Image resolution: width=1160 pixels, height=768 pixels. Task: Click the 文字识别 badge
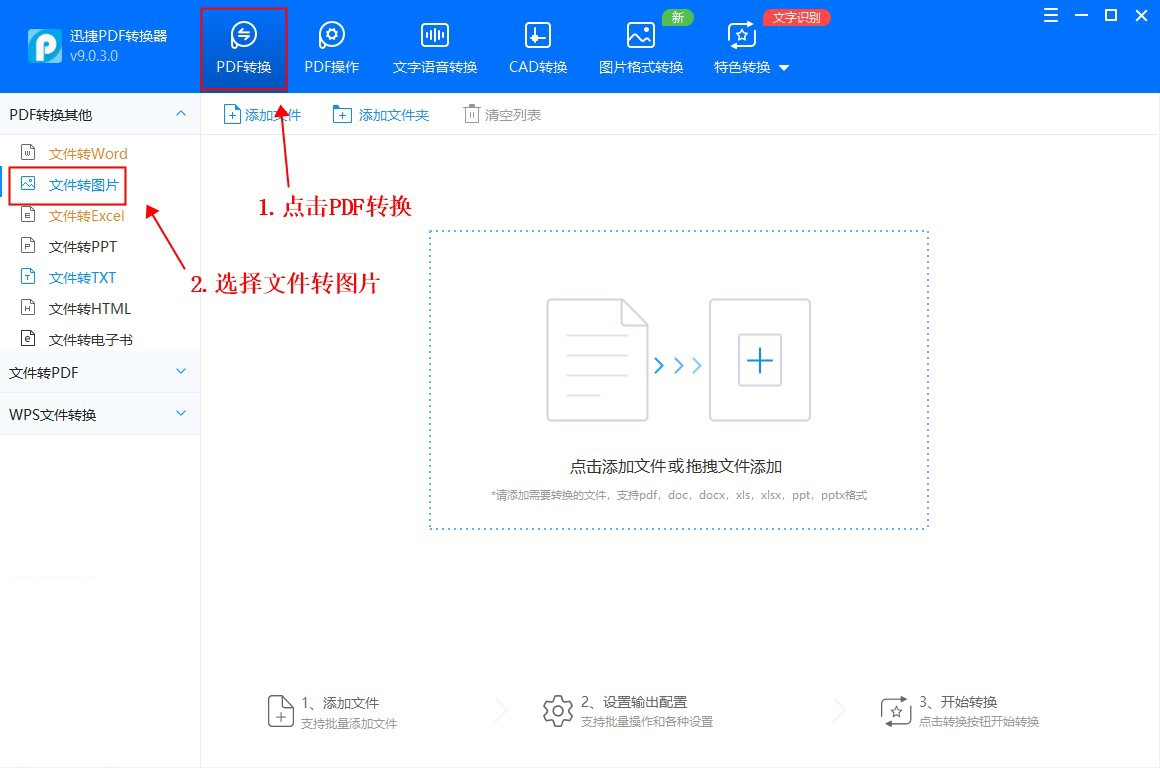796,17
